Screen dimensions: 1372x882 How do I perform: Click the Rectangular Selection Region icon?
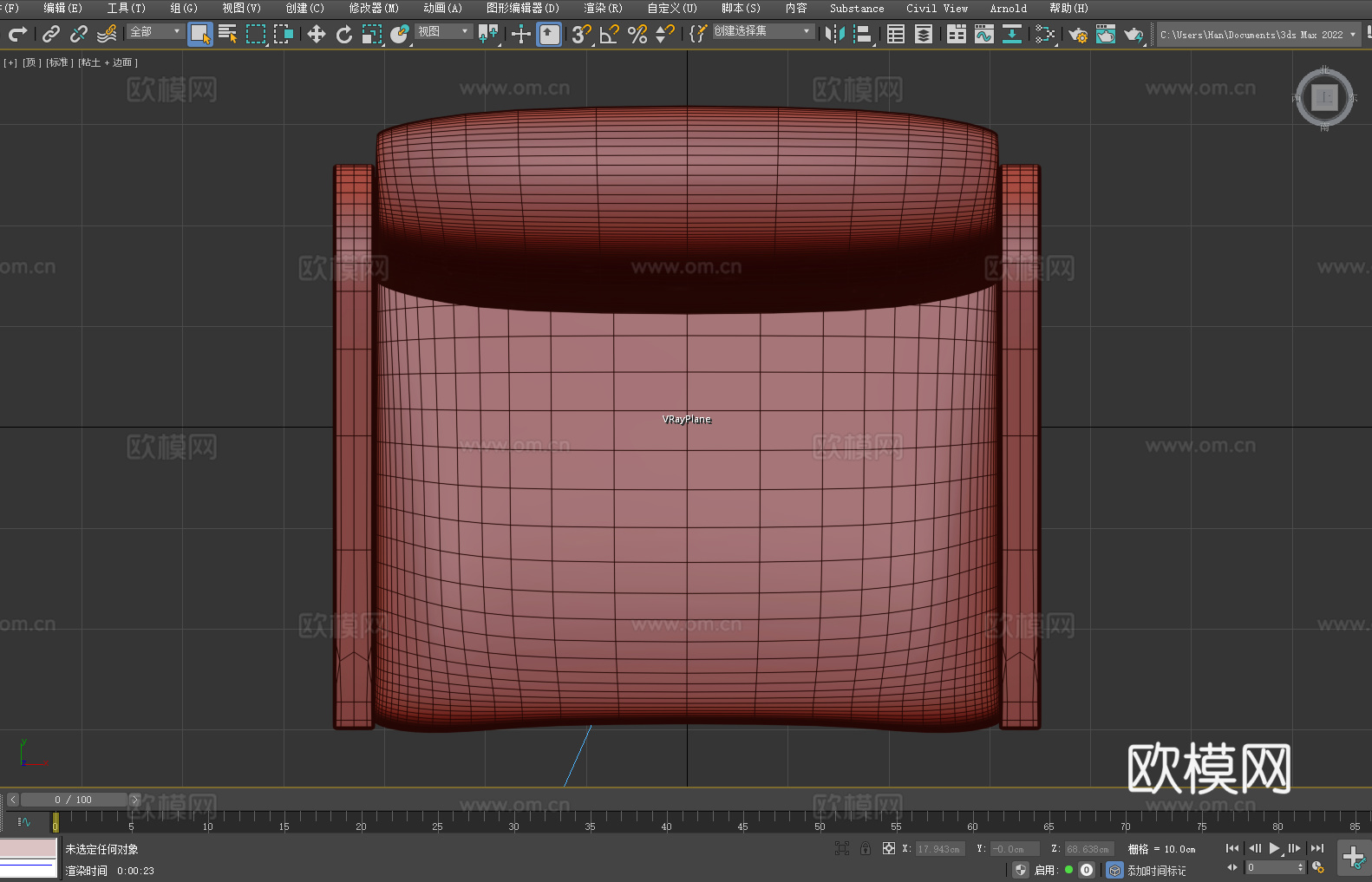[x=256, y=34]
